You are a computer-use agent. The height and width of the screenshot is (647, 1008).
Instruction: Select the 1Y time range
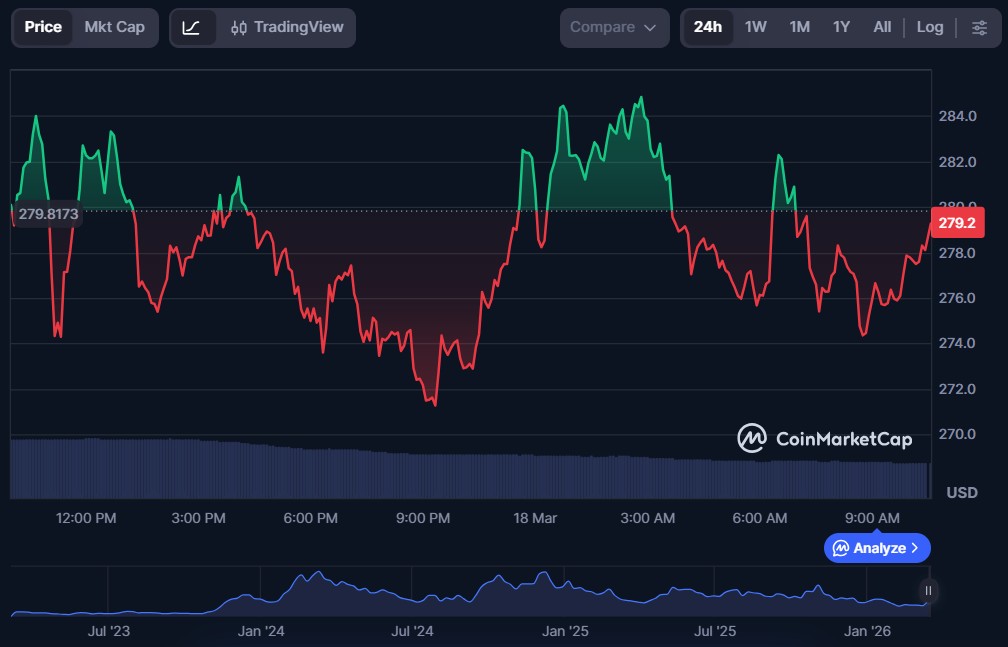click(841, 27)
